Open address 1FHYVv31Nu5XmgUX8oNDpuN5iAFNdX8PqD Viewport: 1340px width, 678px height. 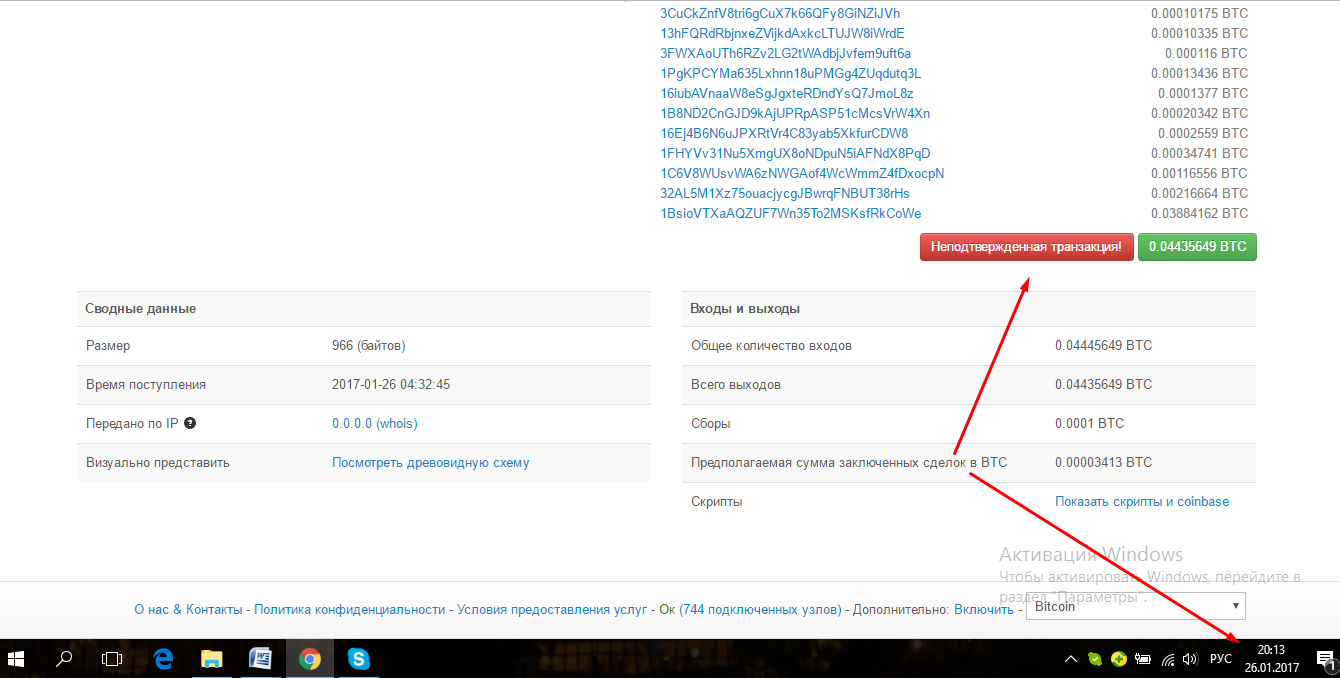click(795, 154)
